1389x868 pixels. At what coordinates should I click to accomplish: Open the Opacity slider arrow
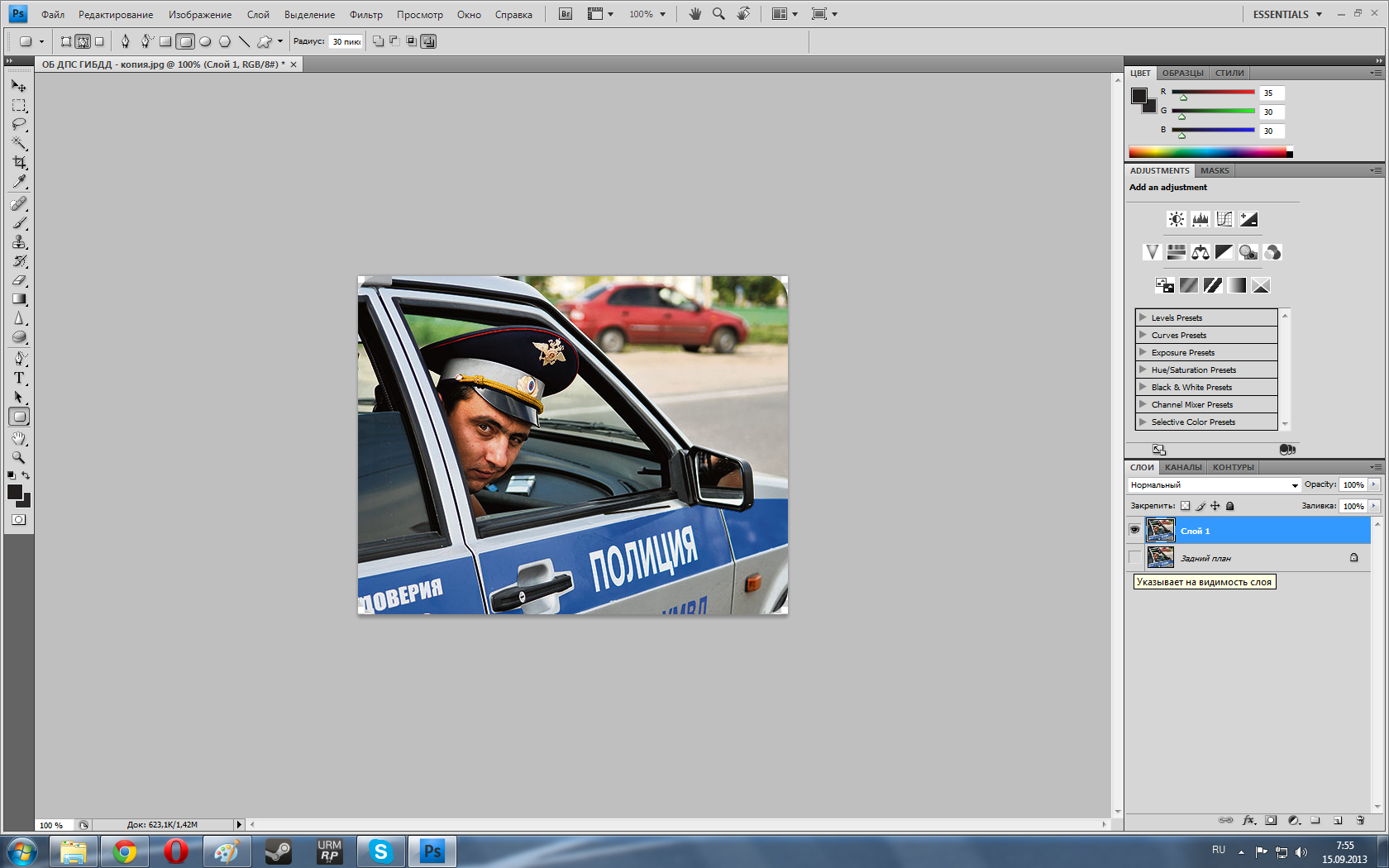1374,485
